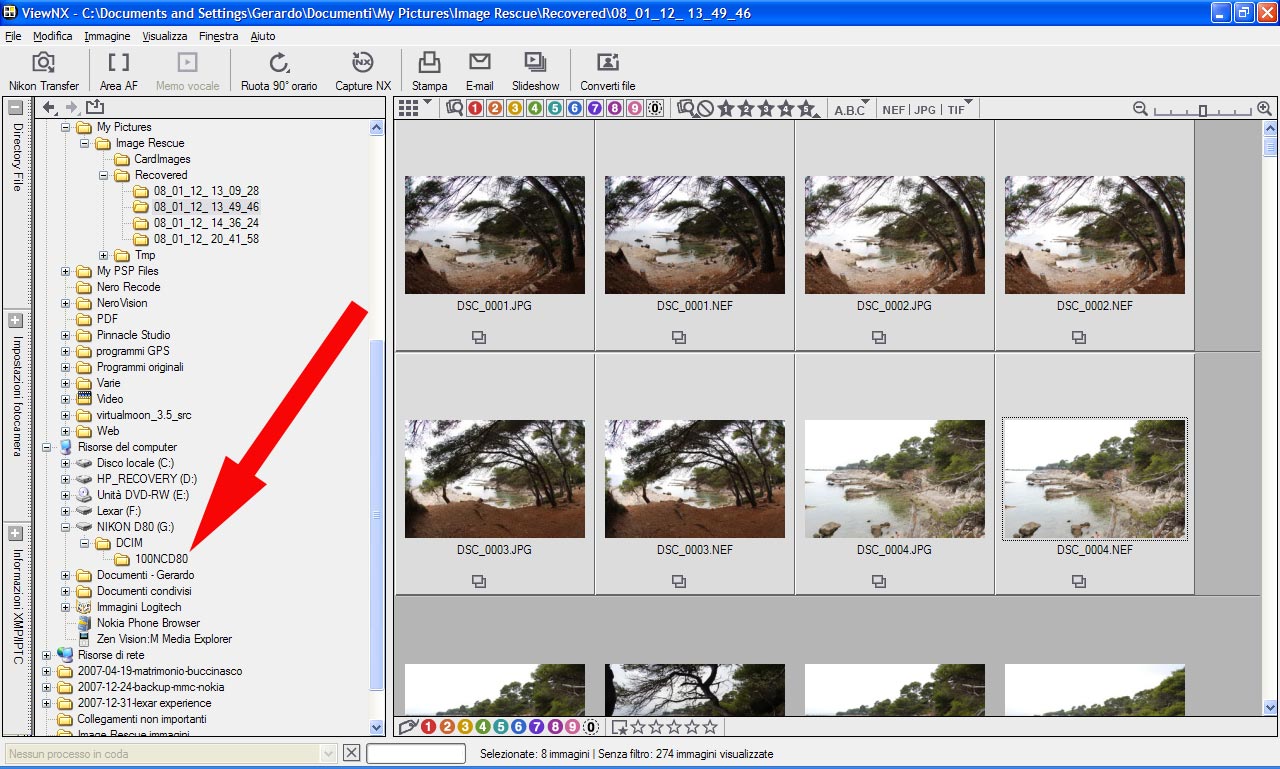Go up one folder level in tree
This screenshot has width=1280, height=769.
coord(94,108)
